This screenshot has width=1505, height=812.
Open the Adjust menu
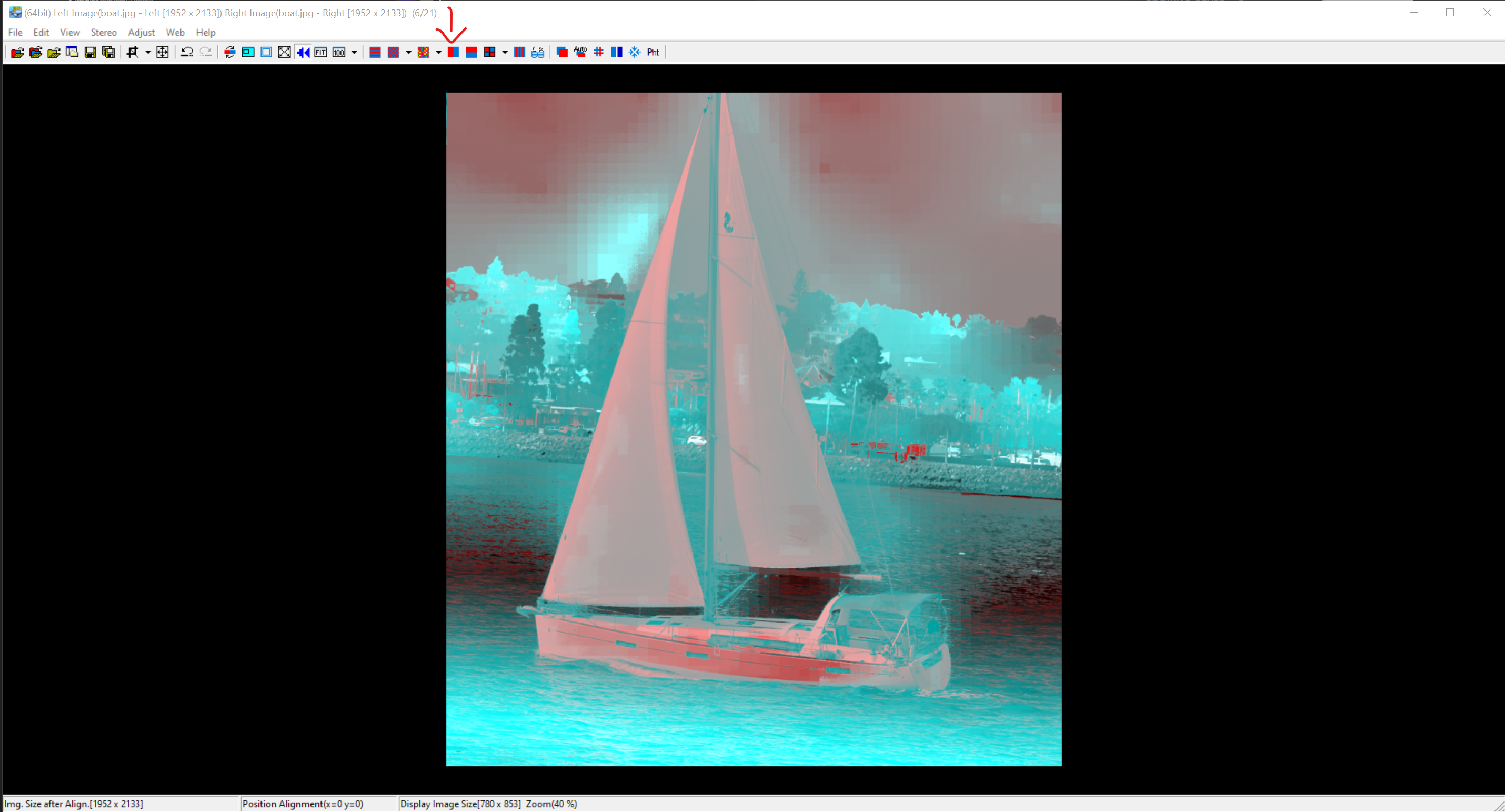(x=141, y=33)
